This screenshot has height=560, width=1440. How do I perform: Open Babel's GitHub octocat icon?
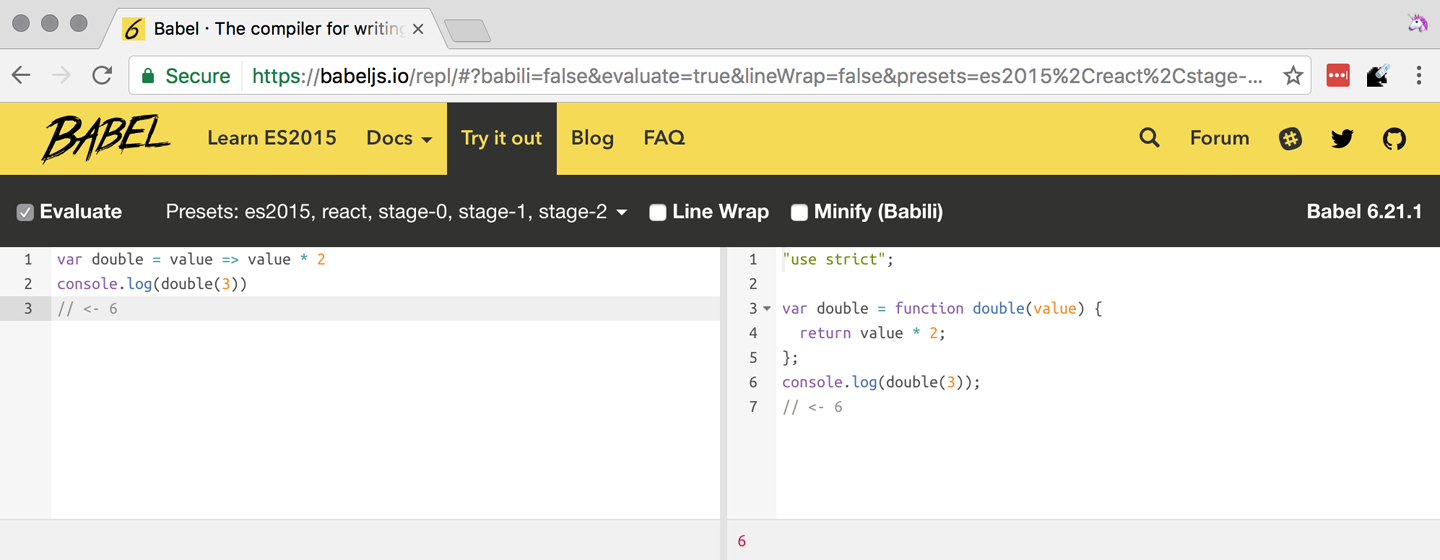coord(1394,139)
